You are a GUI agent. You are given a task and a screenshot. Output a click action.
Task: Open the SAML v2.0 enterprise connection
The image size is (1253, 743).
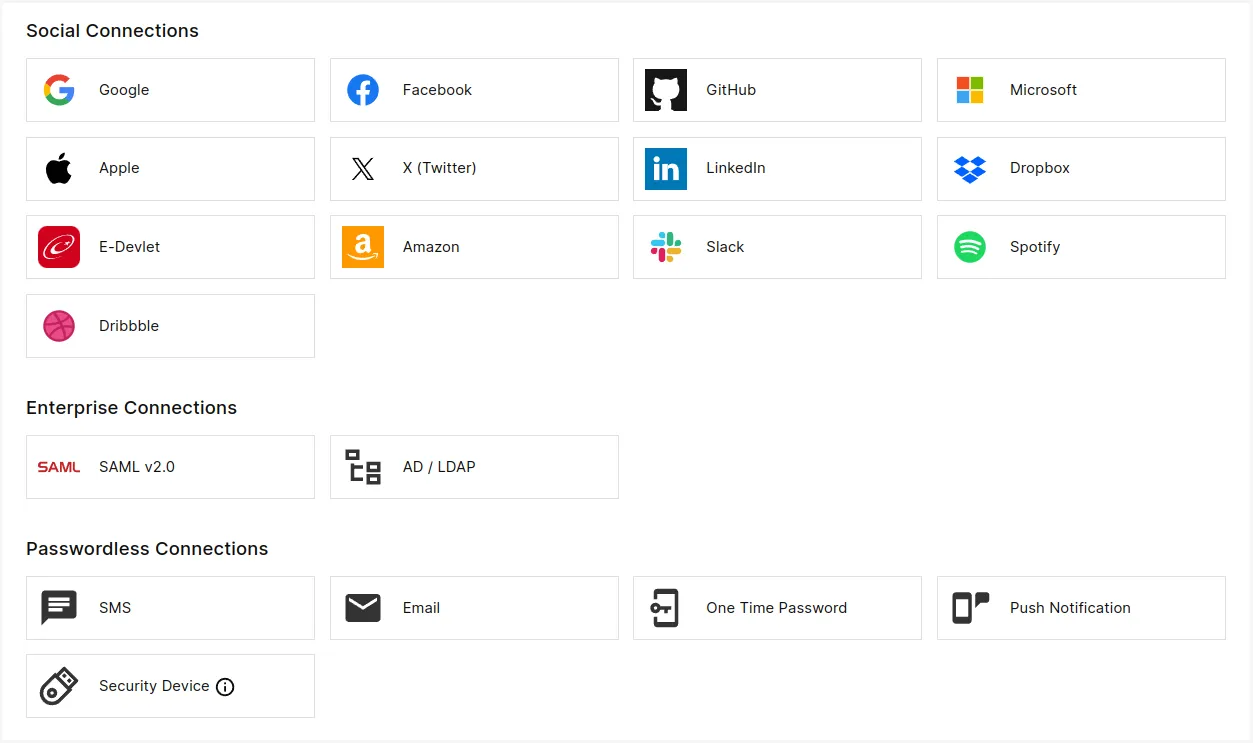click(x=170, y=467)
